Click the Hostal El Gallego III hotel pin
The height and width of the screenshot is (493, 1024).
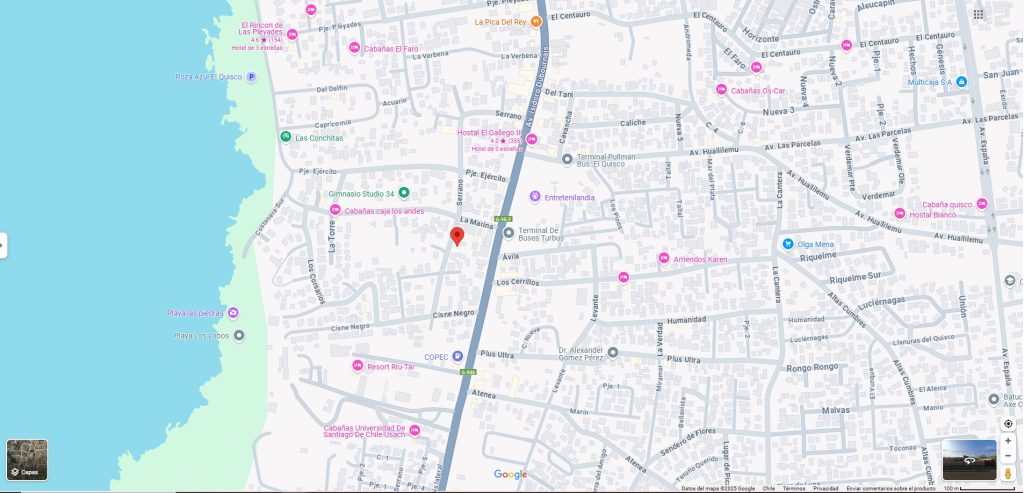click(x=532, y=139)
